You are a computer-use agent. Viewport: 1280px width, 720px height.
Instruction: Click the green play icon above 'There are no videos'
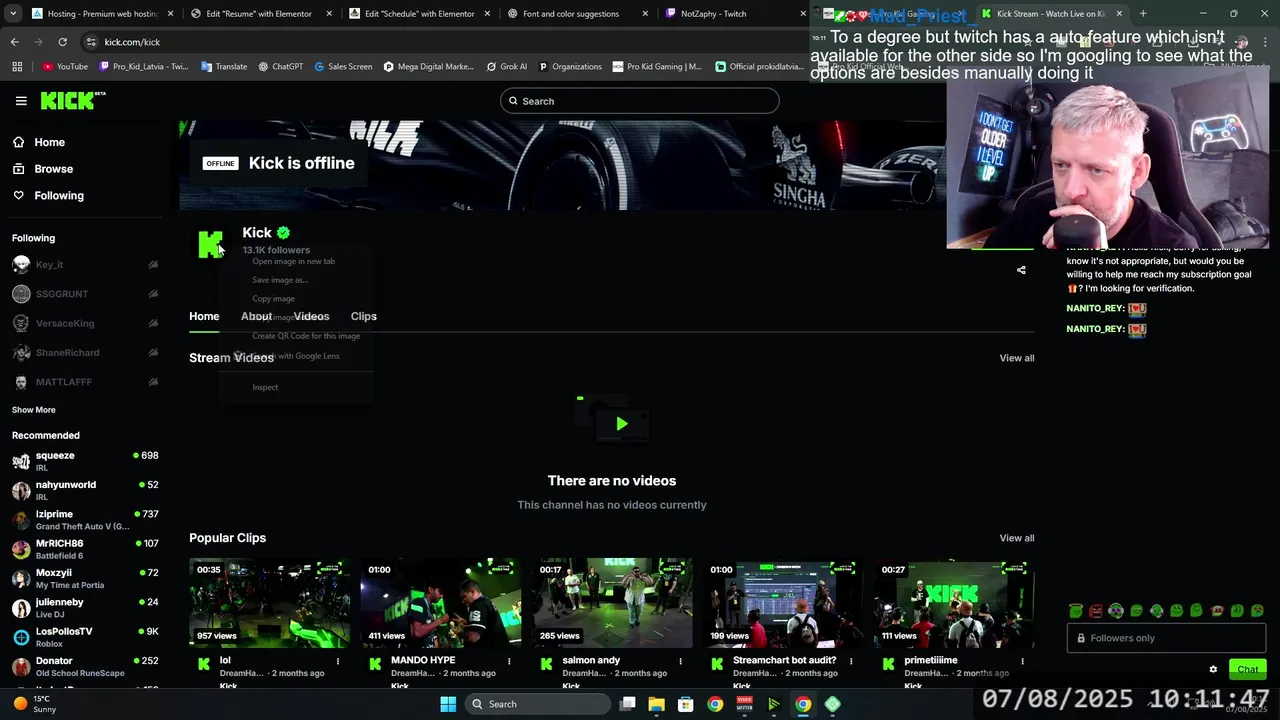(621, 424)
